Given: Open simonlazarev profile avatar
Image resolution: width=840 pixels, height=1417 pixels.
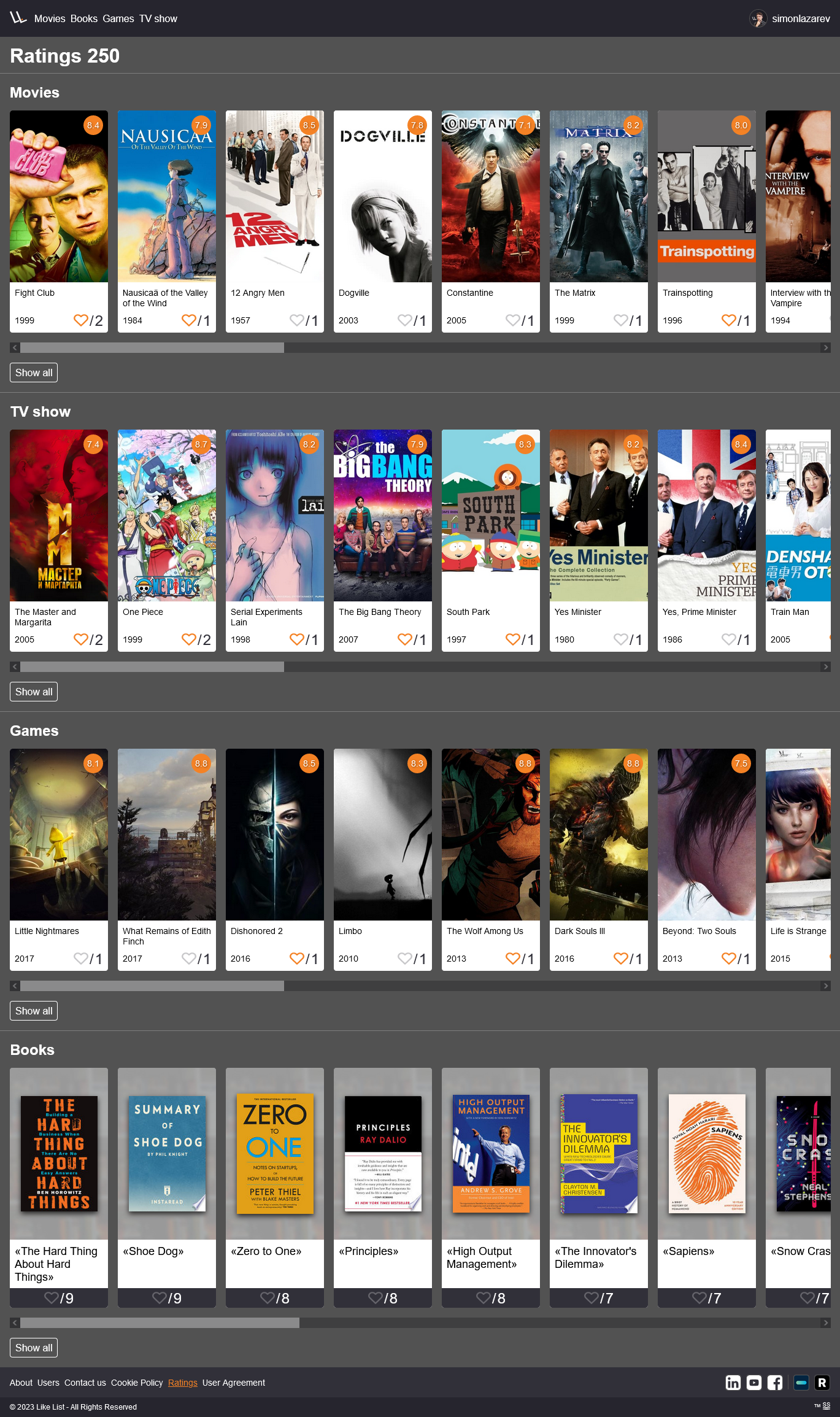Looking at the screenshot, I should coord(758,18).
